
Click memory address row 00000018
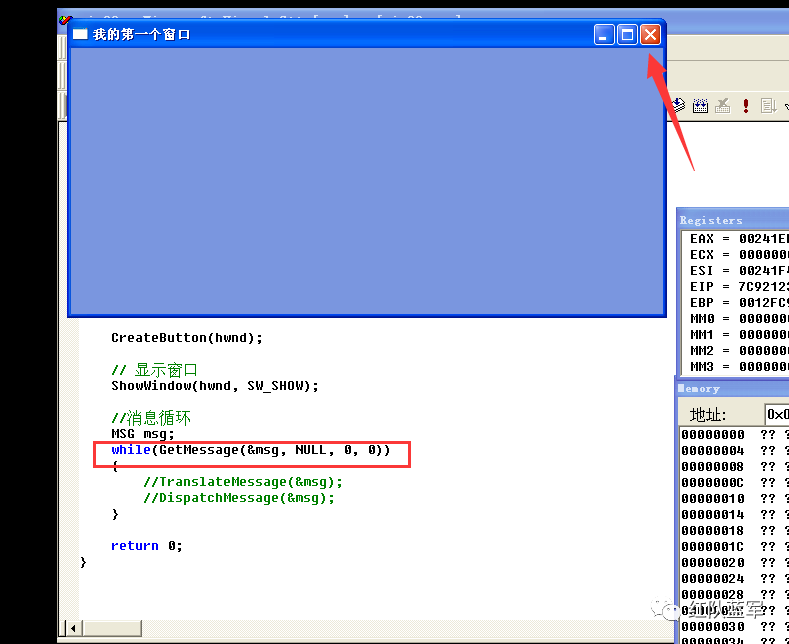point(735,531)
